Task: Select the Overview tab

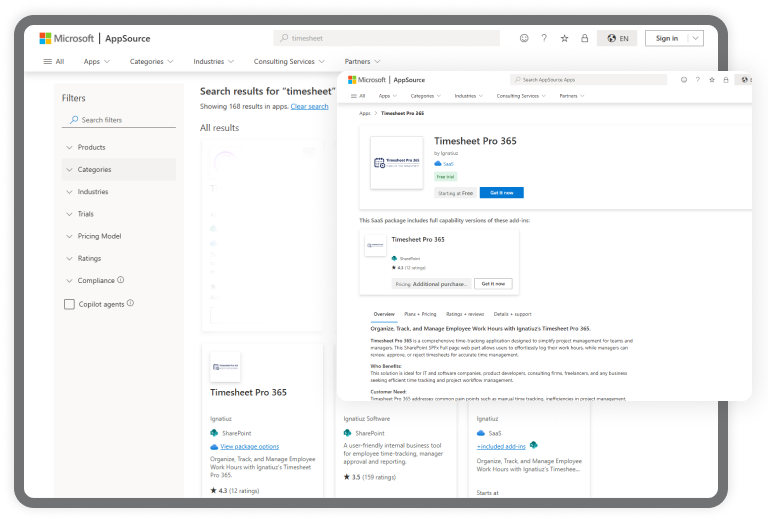Action: pyautogui.click(x=384, y=314)
